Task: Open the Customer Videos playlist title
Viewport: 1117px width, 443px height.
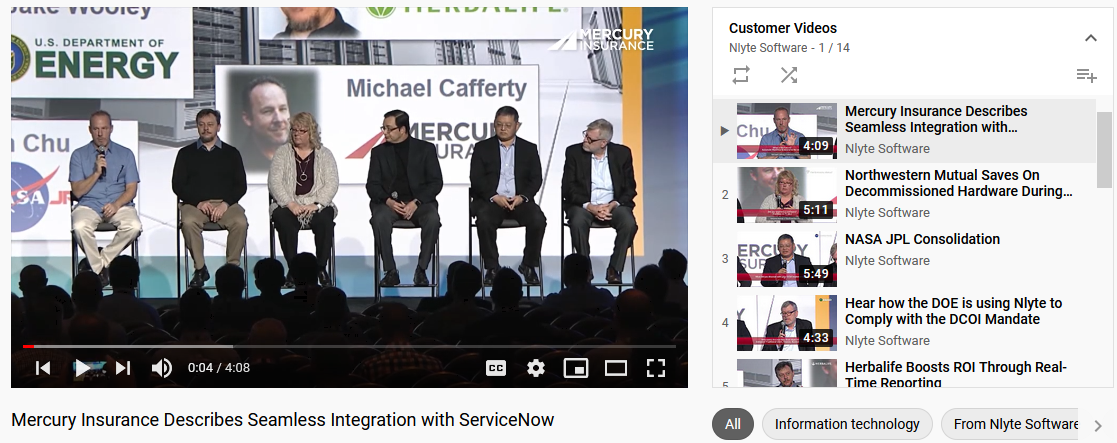Action: (783, 28)
